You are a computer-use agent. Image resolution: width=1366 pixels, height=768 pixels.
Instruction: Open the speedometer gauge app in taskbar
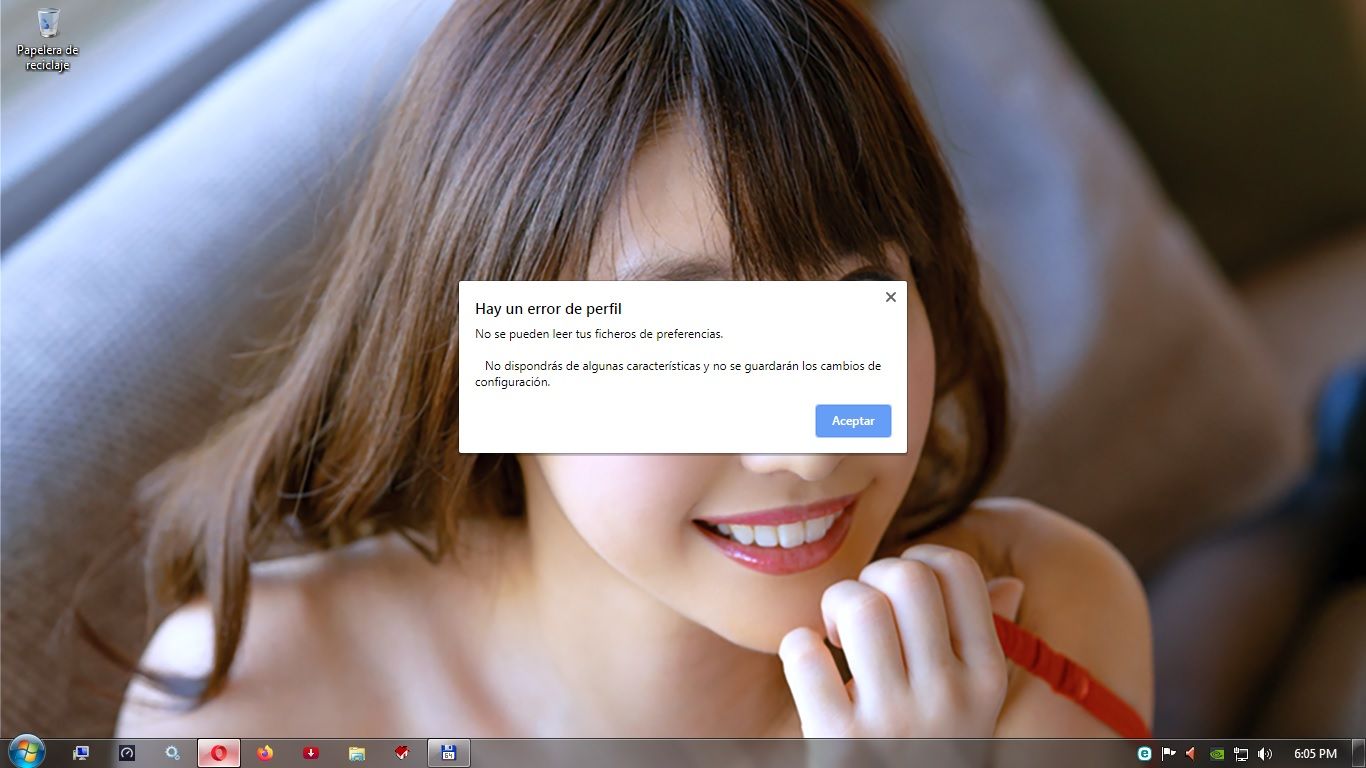127,753
